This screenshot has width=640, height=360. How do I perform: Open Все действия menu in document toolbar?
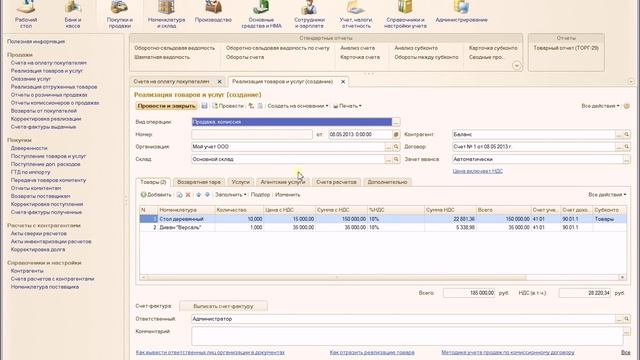(x=600, y=106)
